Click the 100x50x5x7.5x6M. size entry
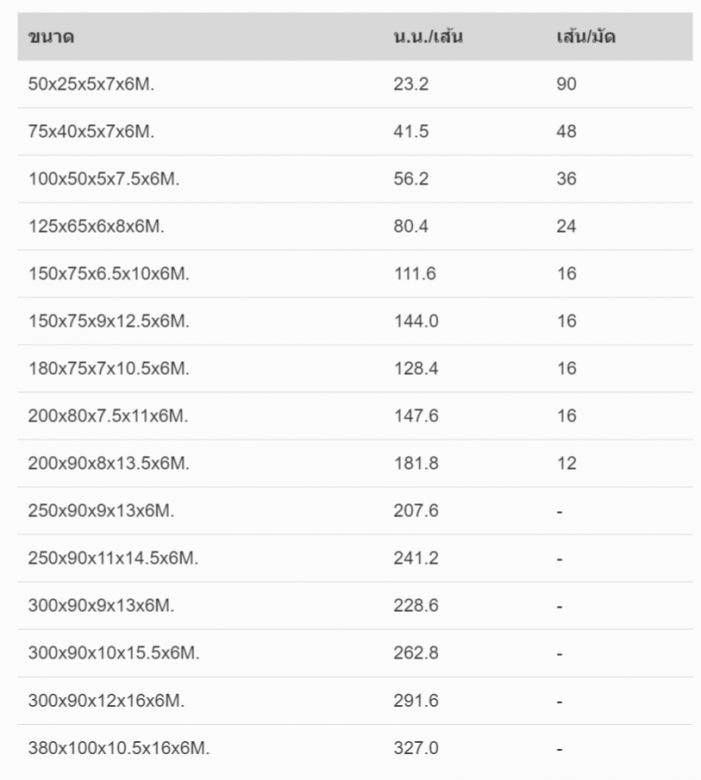Image resolution: width=701 pixels, height=780 pixels. (103, 179)
